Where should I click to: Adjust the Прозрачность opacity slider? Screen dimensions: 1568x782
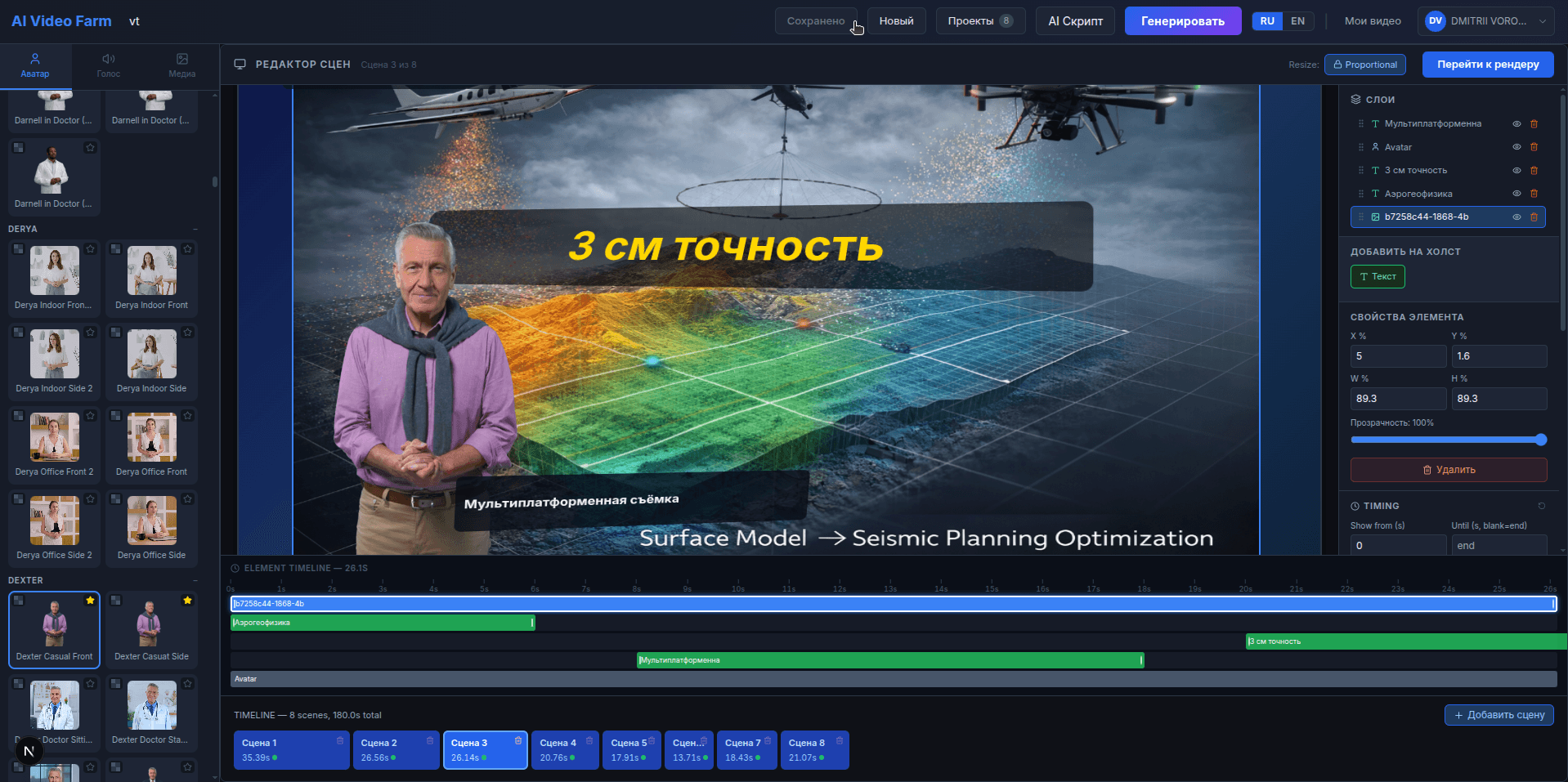tap(1447, 440)
